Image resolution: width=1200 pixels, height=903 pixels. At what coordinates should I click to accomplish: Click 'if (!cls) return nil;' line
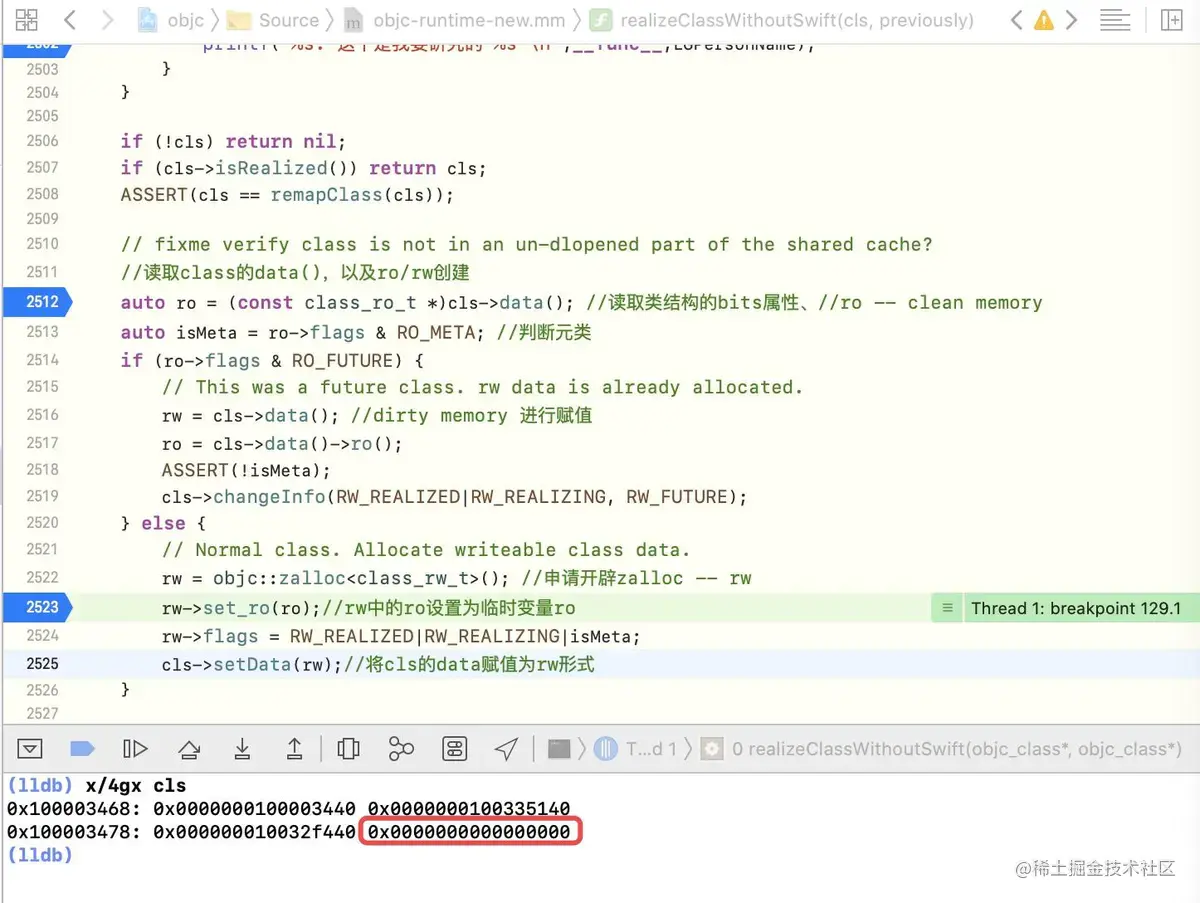tap(233, 141)
